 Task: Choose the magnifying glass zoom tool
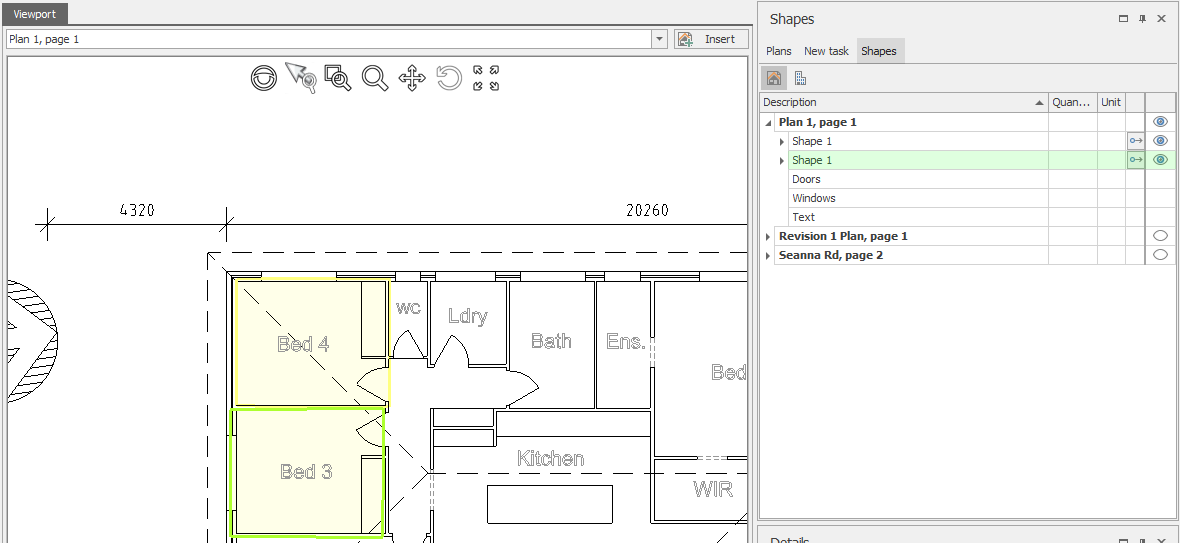coord(375,78)
